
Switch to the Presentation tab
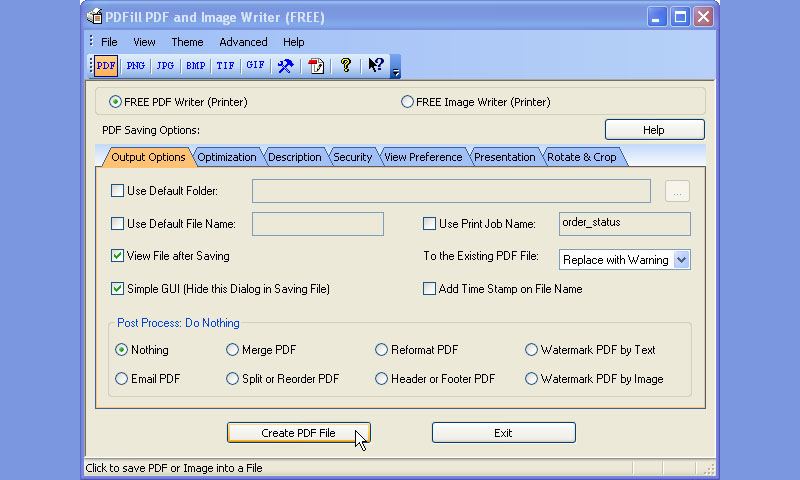505,157
